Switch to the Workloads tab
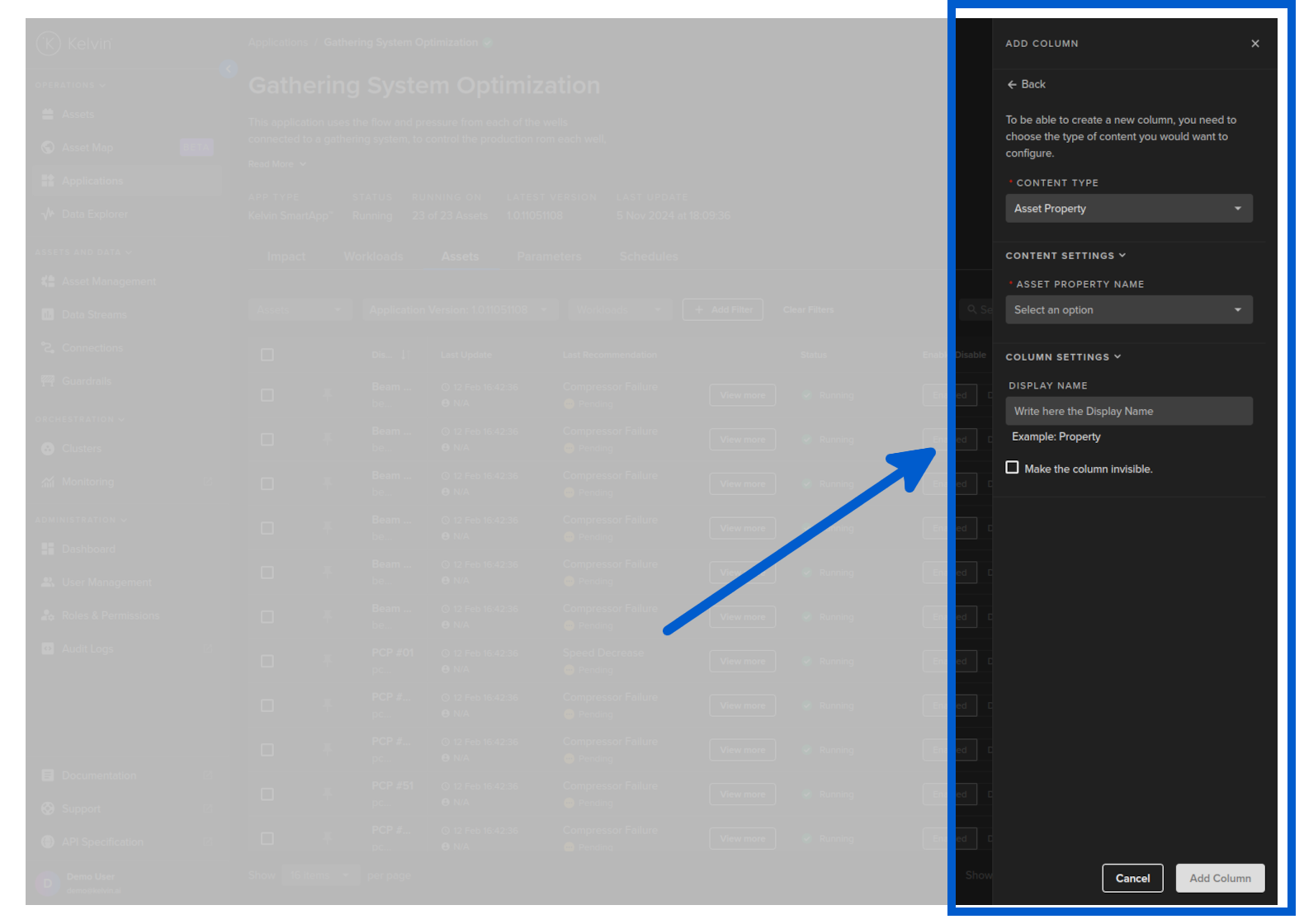This screenshot has width=1304, height=924. pos(373,257)
